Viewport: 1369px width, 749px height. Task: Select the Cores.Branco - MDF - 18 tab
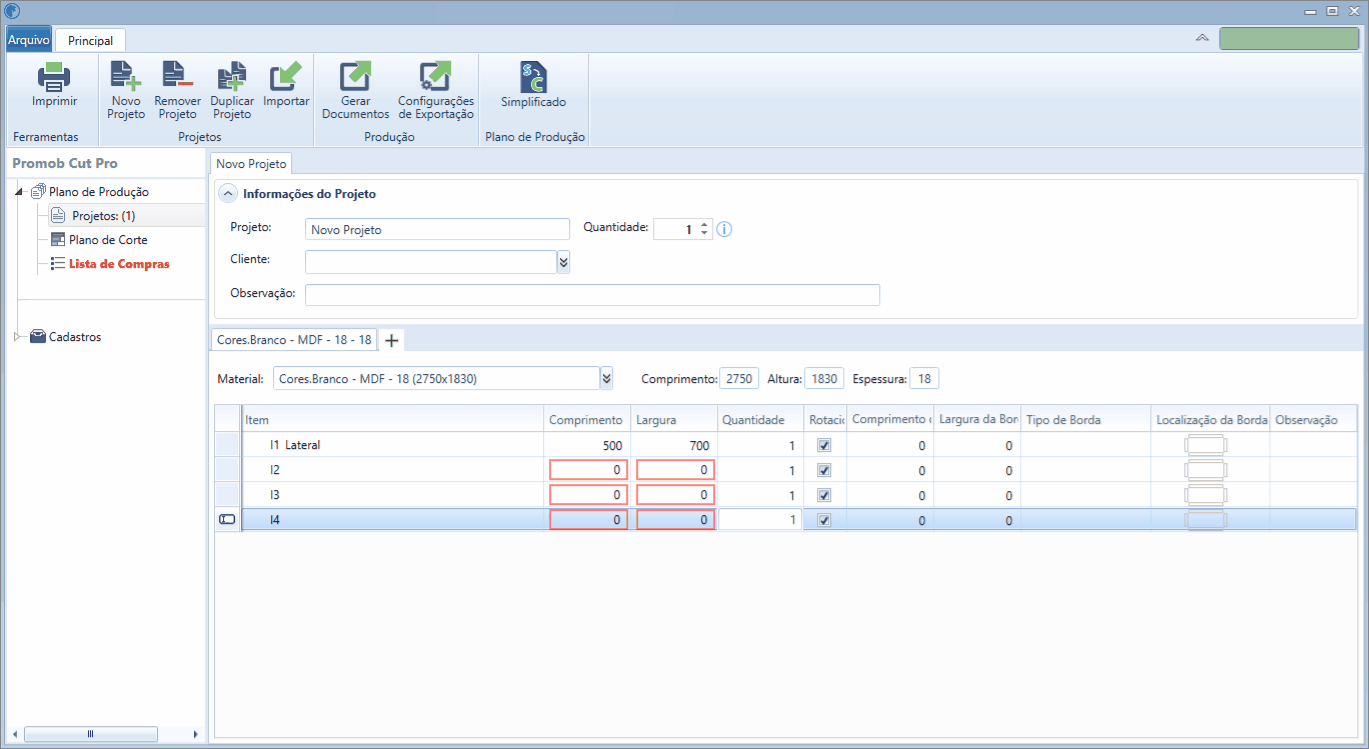[294, 340]
